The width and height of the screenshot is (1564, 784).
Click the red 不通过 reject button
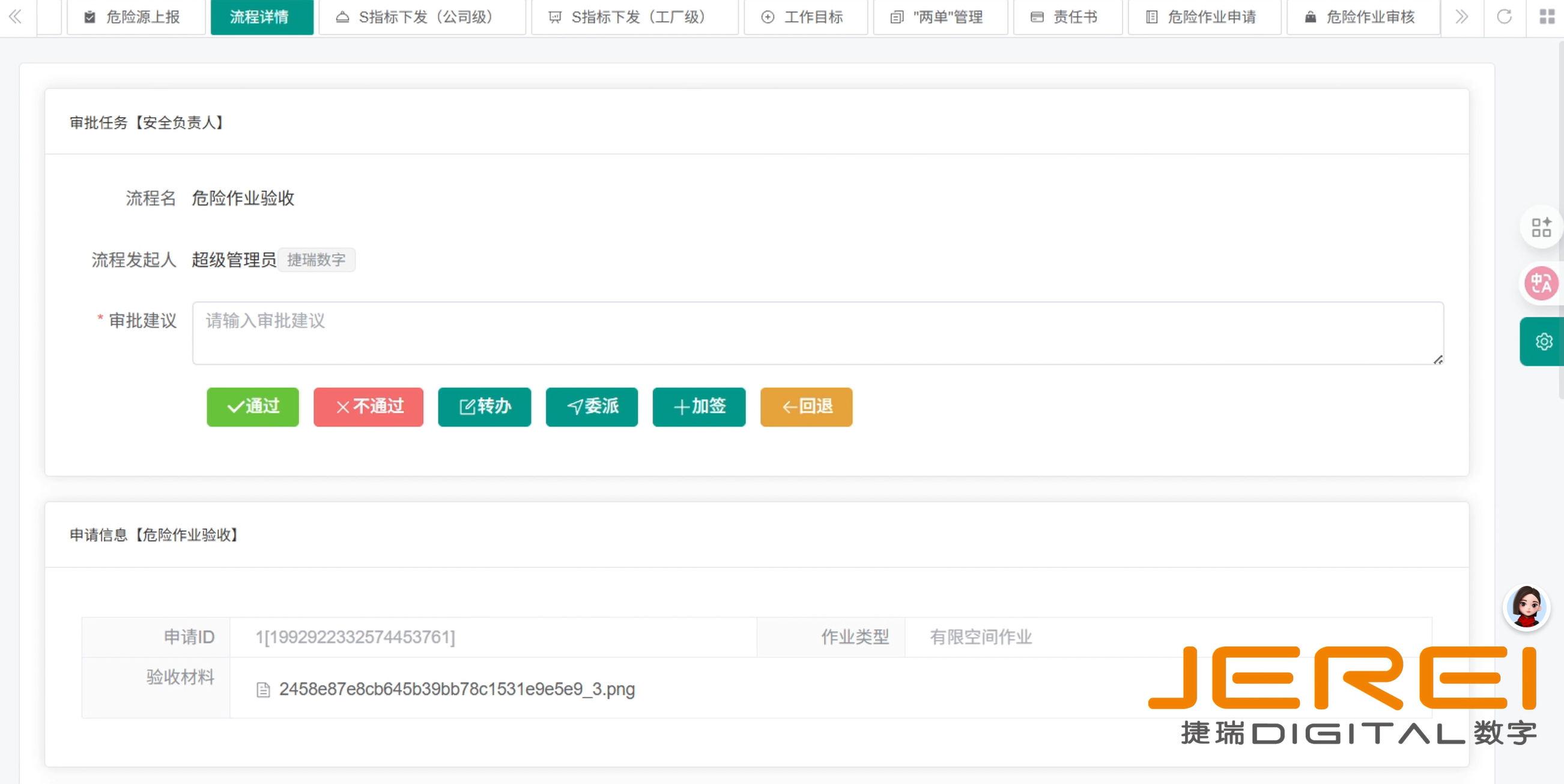pyautogui.click(x=369, y=406)
